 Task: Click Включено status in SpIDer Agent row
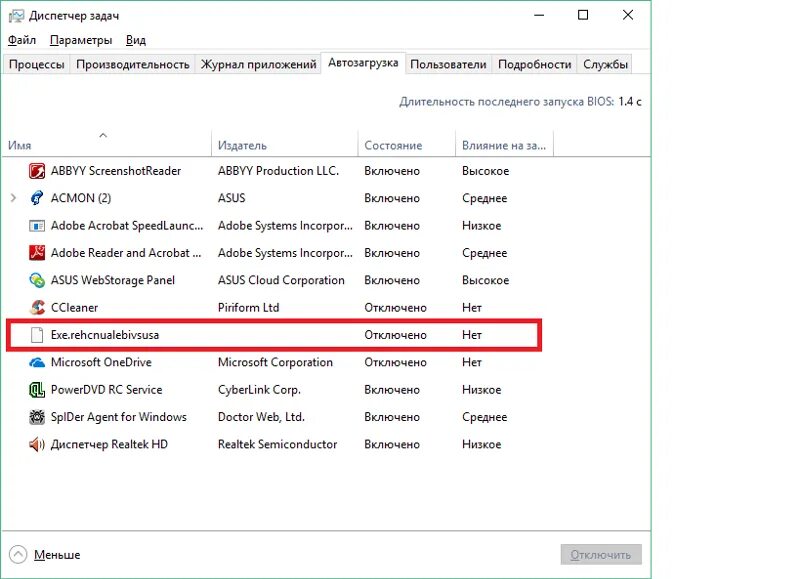[392, 417]
